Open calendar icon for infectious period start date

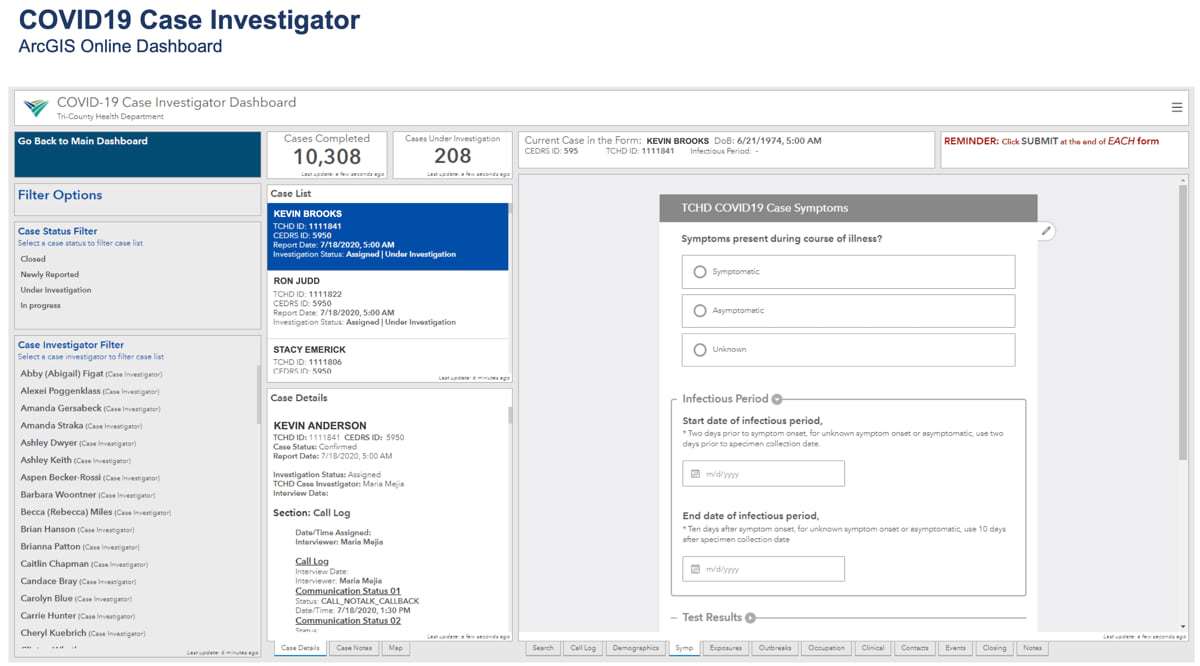695,474
